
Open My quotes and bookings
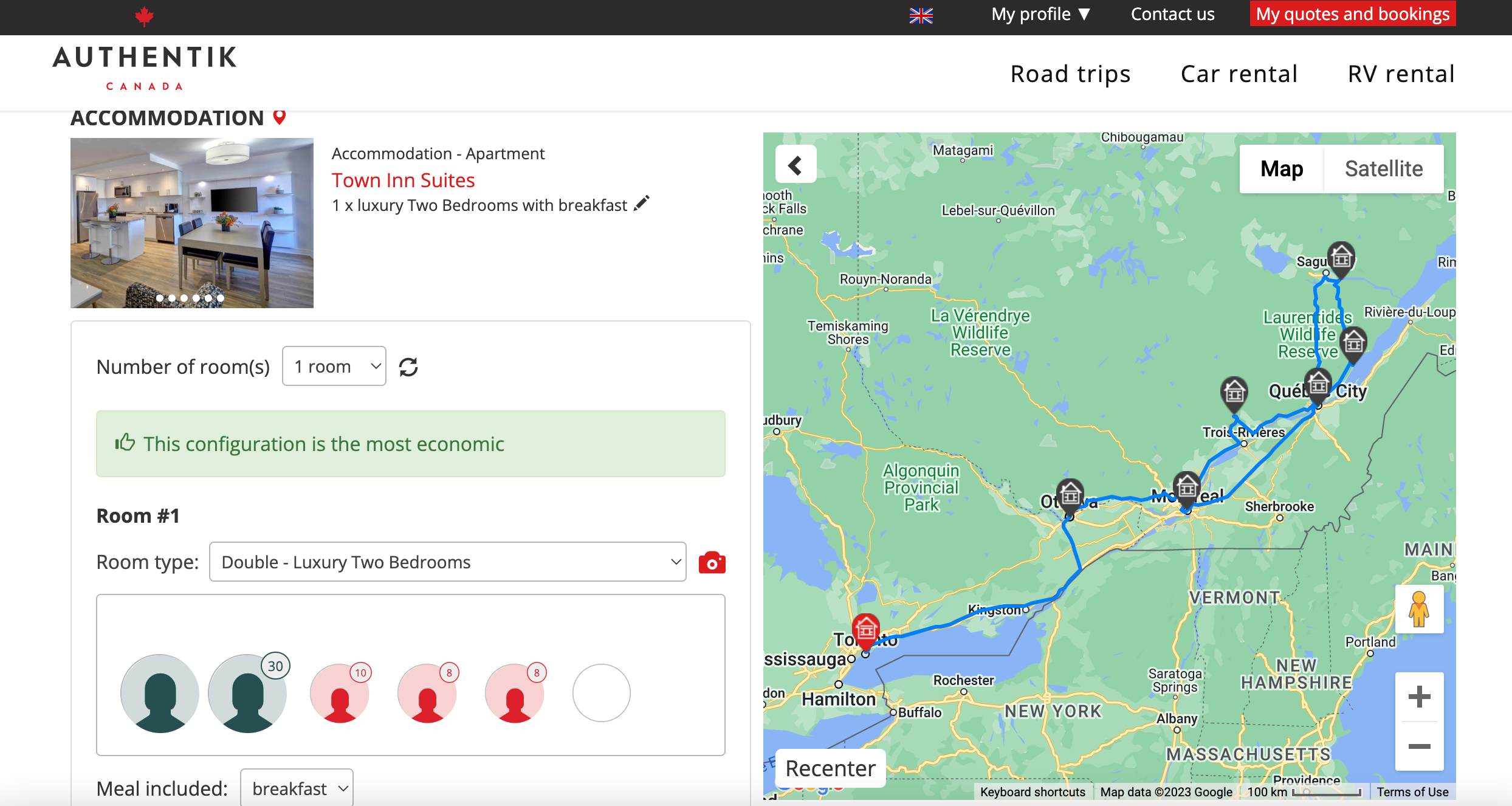tap(1353, 14)
